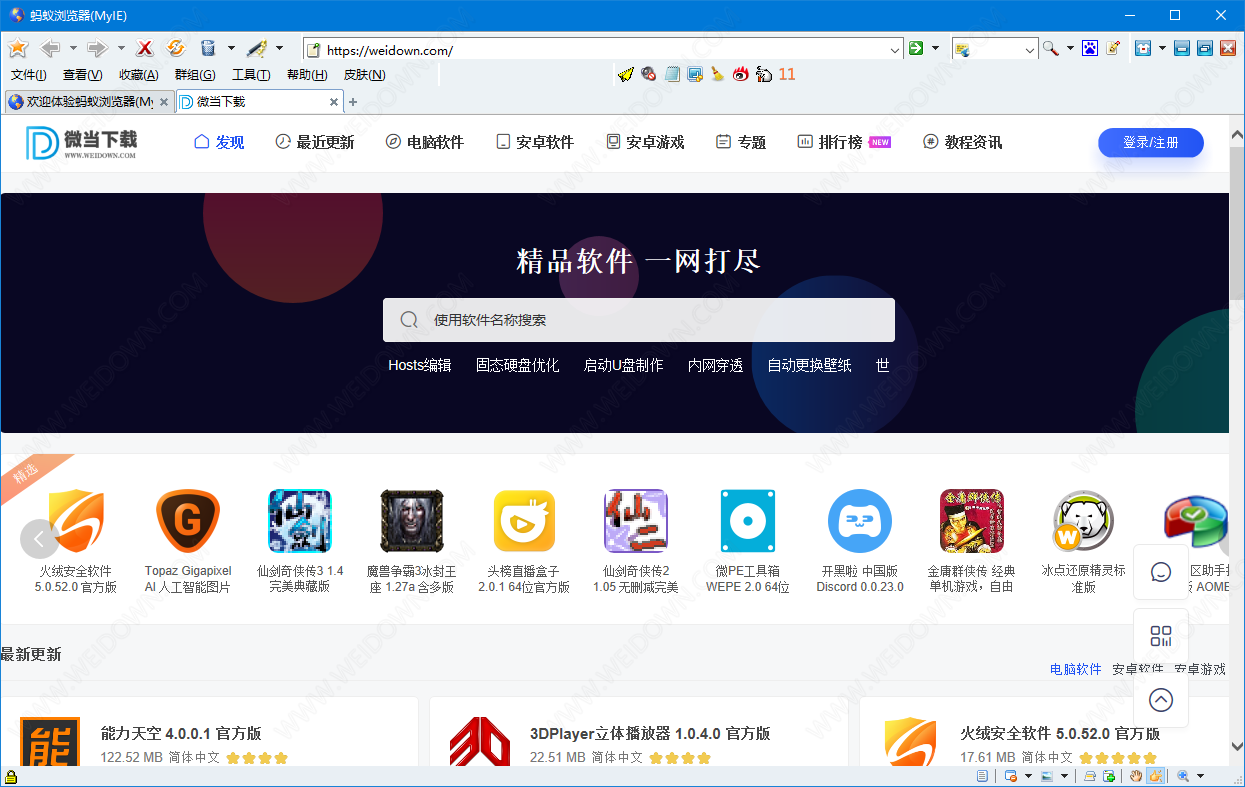This screenshot has height=787, width=1245.
Task: Click the status bar new tab plus icon
Action: click(1109, 776)
